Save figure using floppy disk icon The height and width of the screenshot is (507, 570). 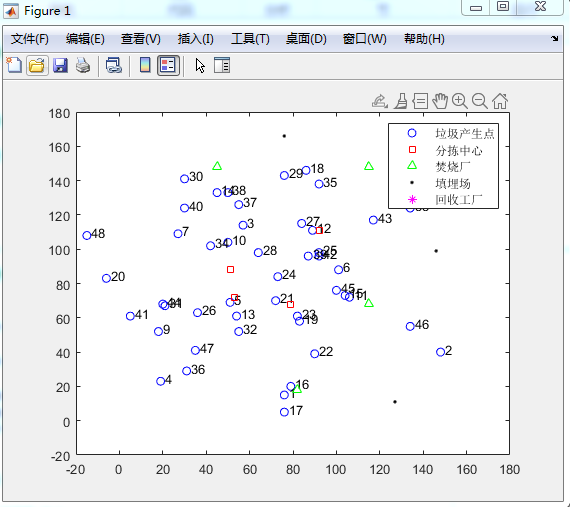(60, 66)
